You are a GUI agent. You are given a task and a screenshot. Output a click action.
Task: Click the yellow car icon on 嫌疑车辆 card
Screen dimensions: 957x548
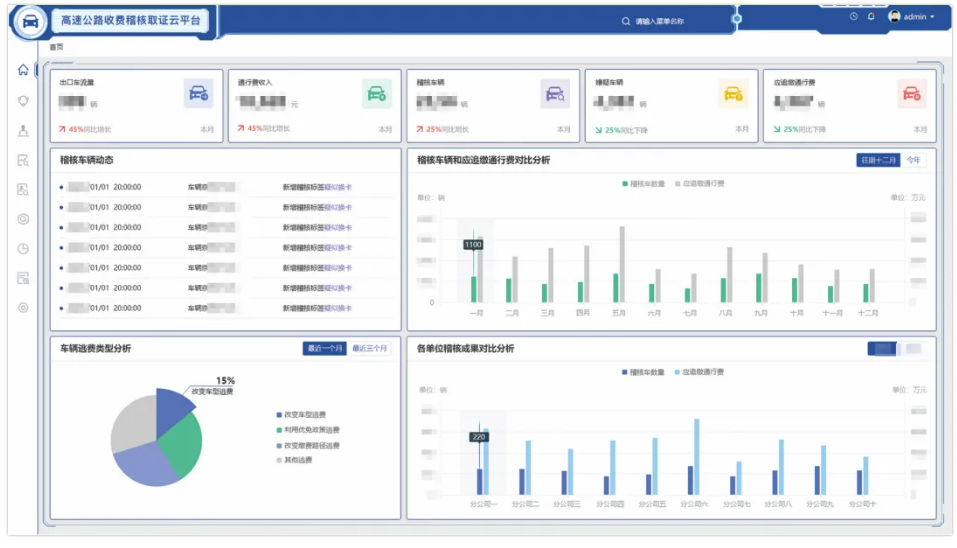tap(733, 94)
